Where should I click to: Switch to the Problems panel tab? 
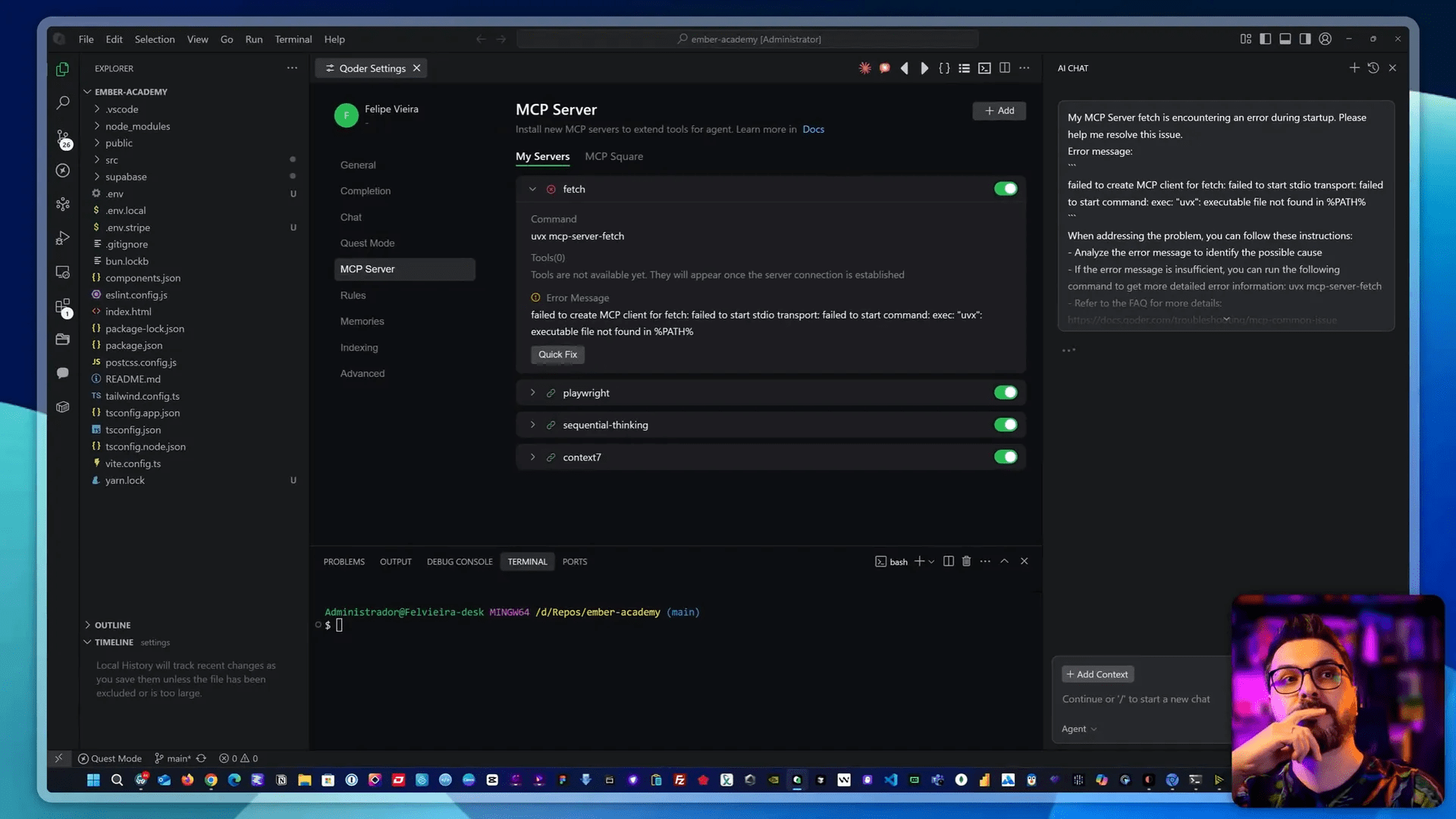click(344, 562)
